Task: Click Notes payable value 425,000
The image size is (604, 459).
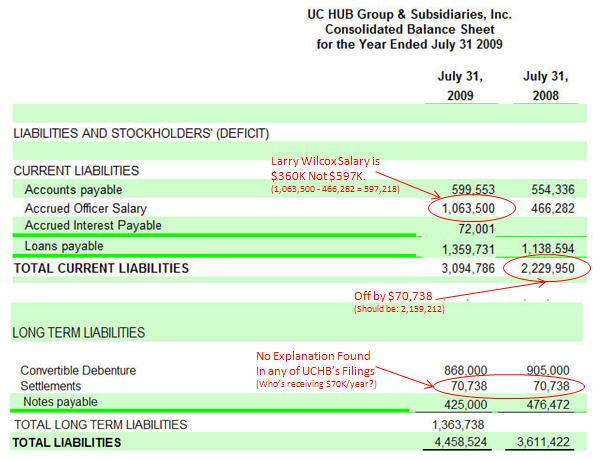Action: (465, 405)
